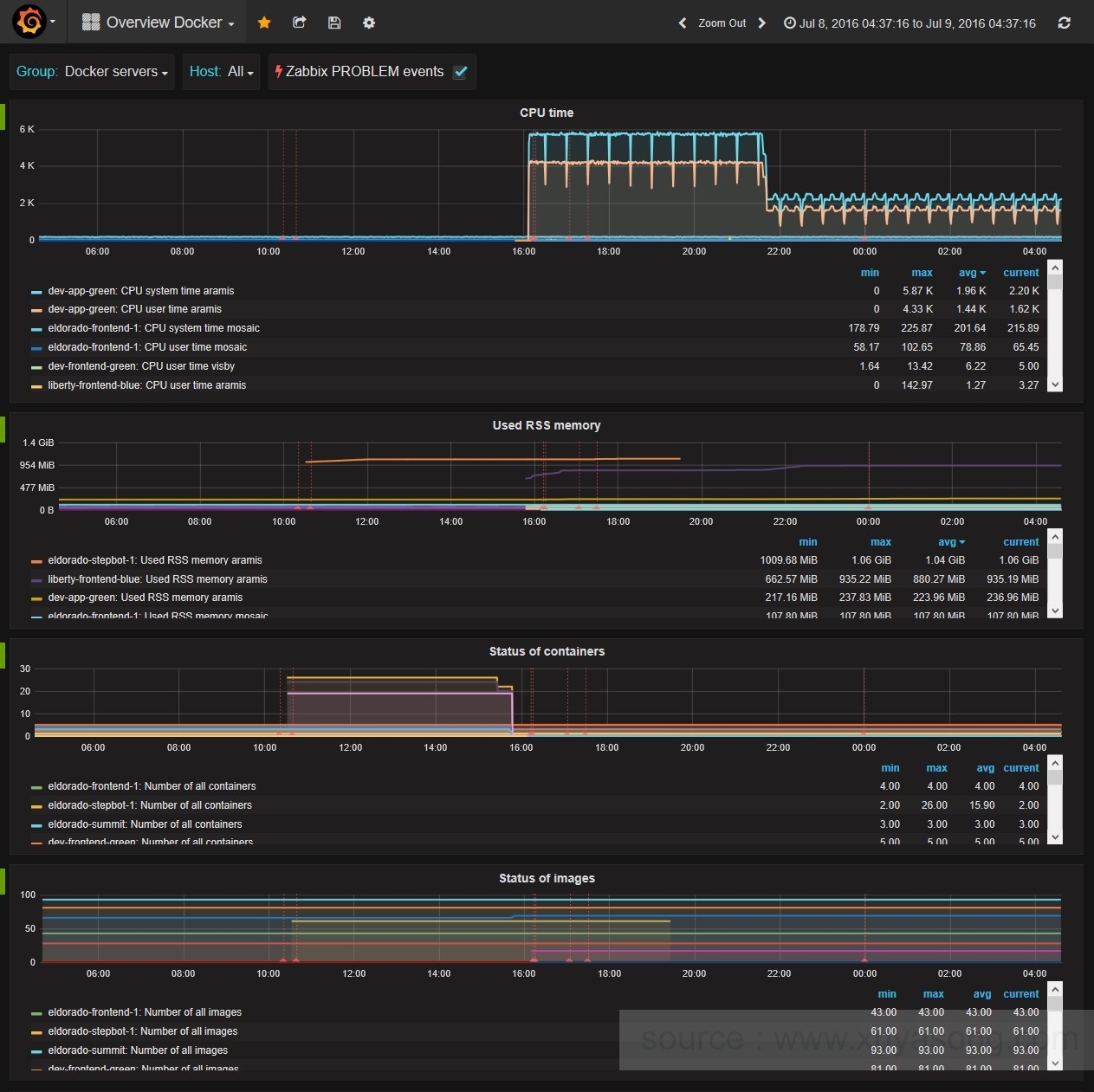Refresh dashboard with the refresh icon

pyautogui.click(x=1064, y=23)
